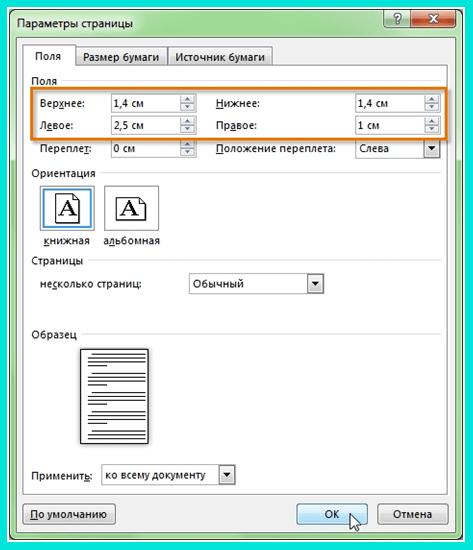Screen dimensions: 473x550
Task: Click the Отмена button
Action: pos(412,514)
